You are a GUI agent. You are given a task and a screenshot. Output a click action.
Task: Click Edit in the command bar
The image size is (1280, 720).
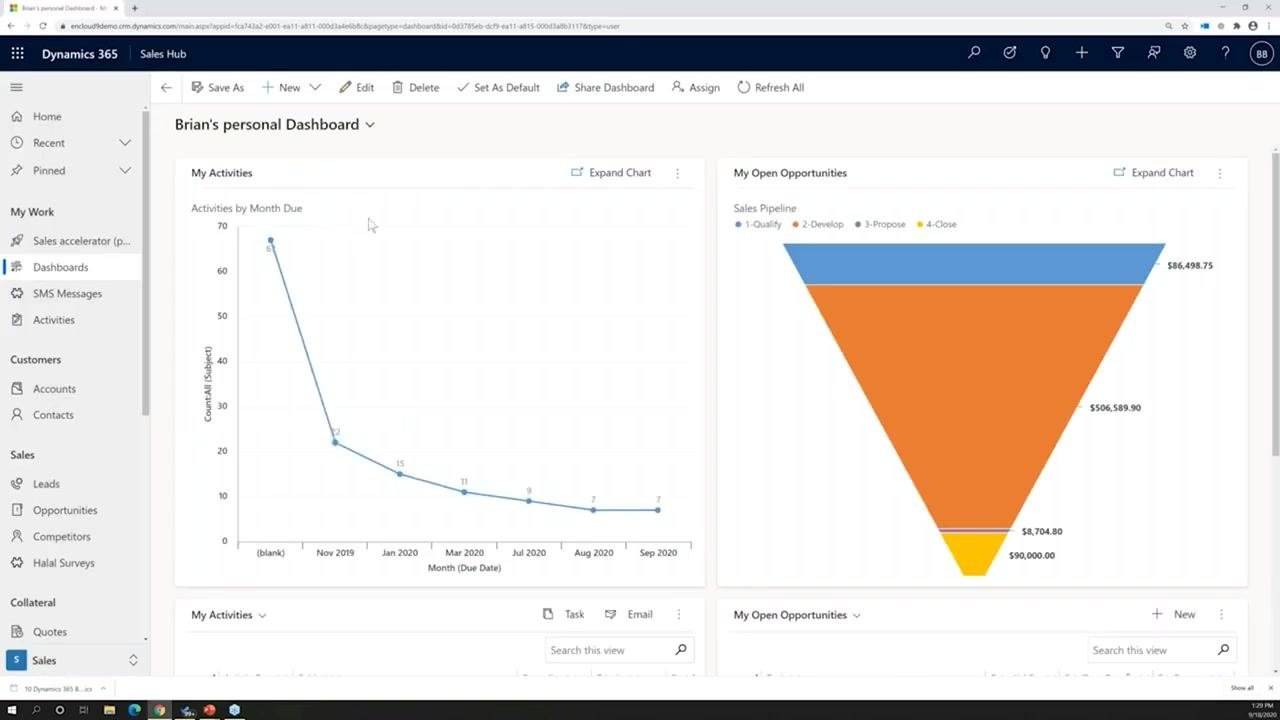pos(356,87)
